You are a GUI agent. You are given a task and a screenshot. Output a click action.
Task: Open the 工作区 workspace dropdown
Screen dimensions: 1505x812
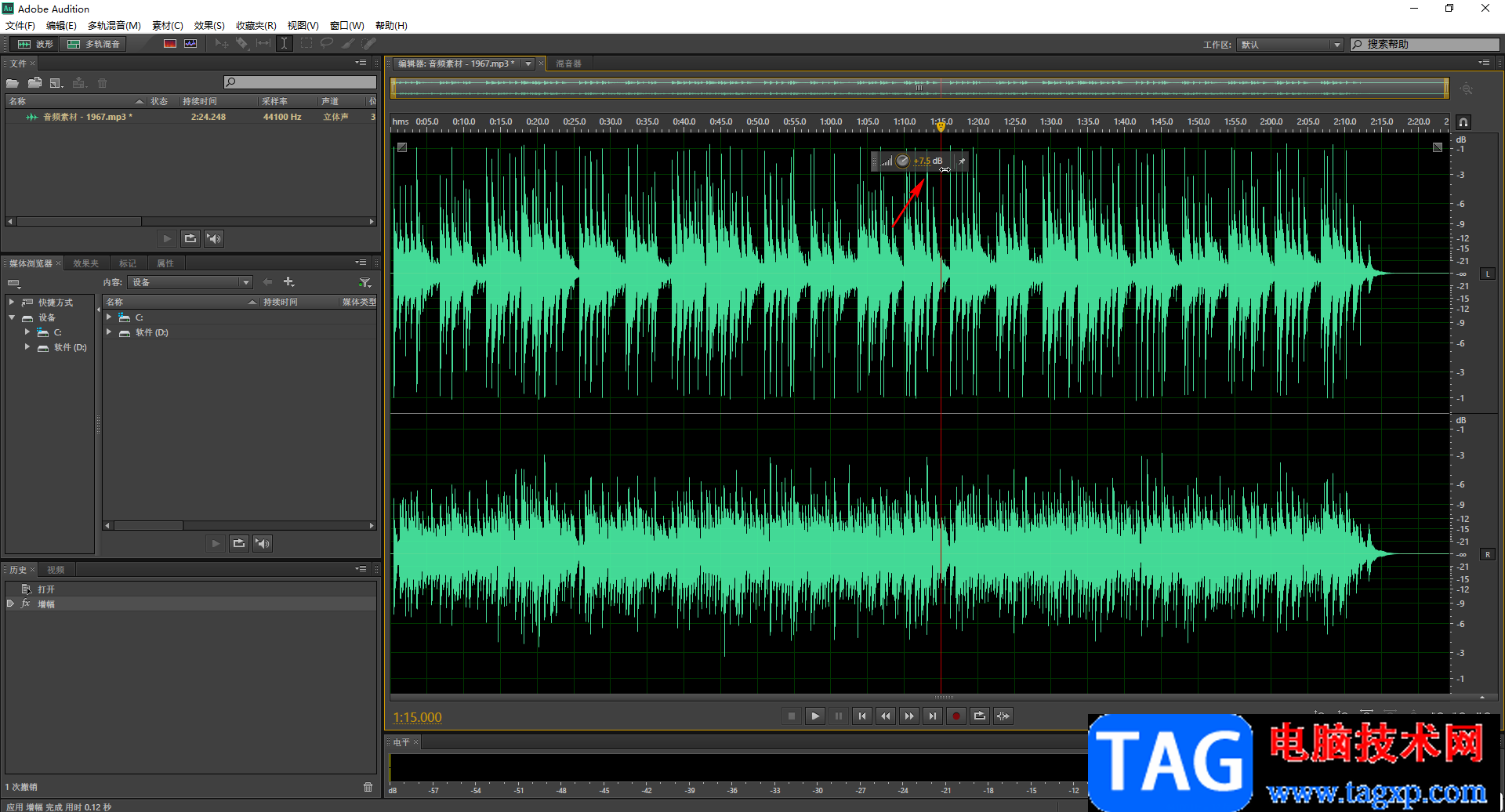pos(1290,45)
